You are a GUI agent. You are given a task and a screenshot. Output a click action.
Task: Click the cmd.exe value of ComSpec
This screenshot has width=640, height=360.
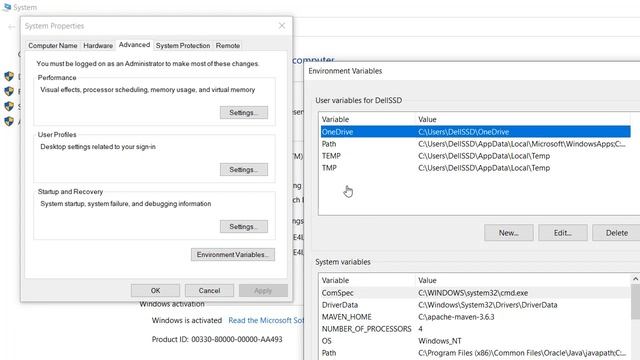pyautogui.click(x=473, y=293)
